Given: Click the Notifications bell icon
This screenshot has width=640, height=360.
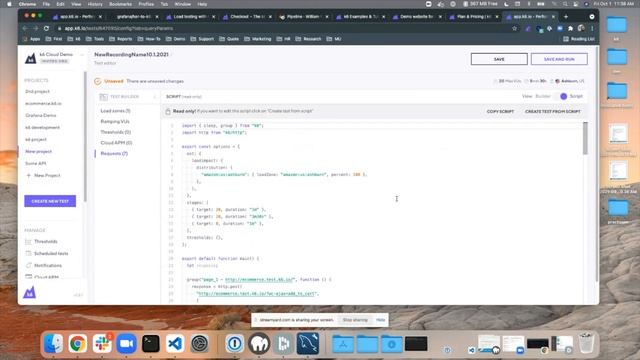Looking at the screenshot, I should click(x=28, y=265).
